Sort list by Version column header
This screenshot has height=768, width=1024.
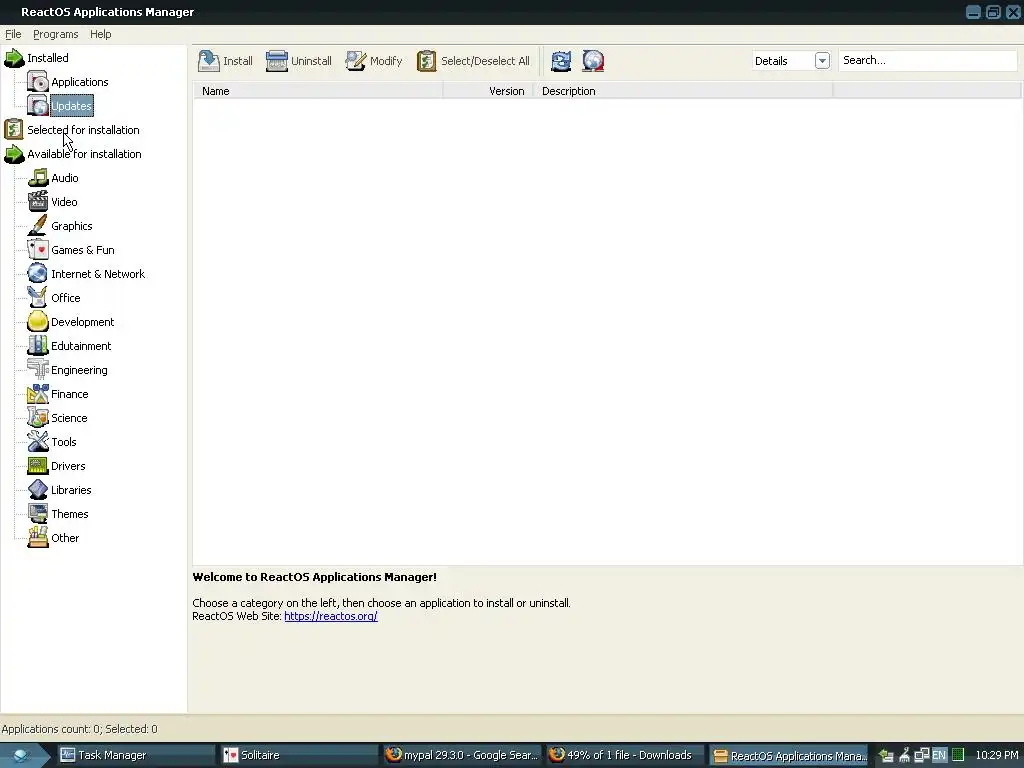488,91
